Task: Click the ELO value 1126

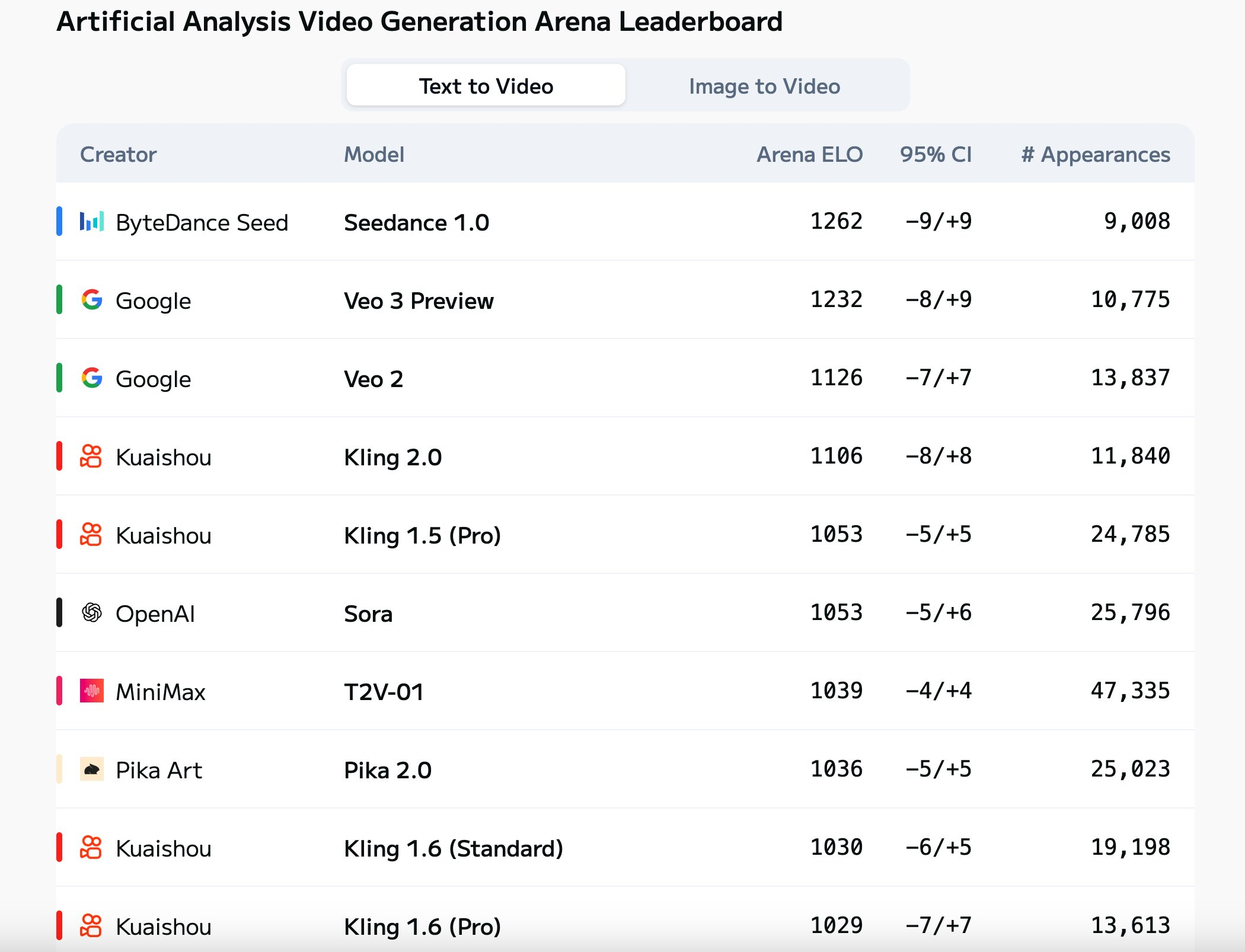Action: [837, 378]
